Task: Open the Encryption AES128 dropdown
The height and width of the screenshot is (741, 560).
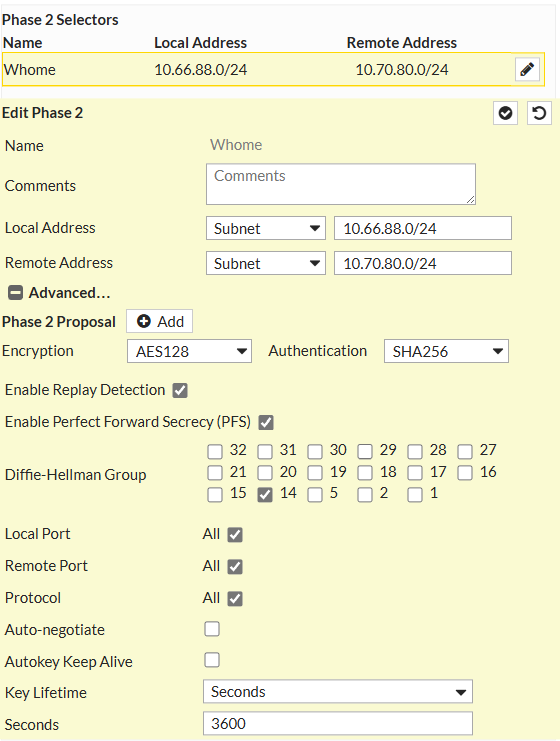Action: coord(189,351)
